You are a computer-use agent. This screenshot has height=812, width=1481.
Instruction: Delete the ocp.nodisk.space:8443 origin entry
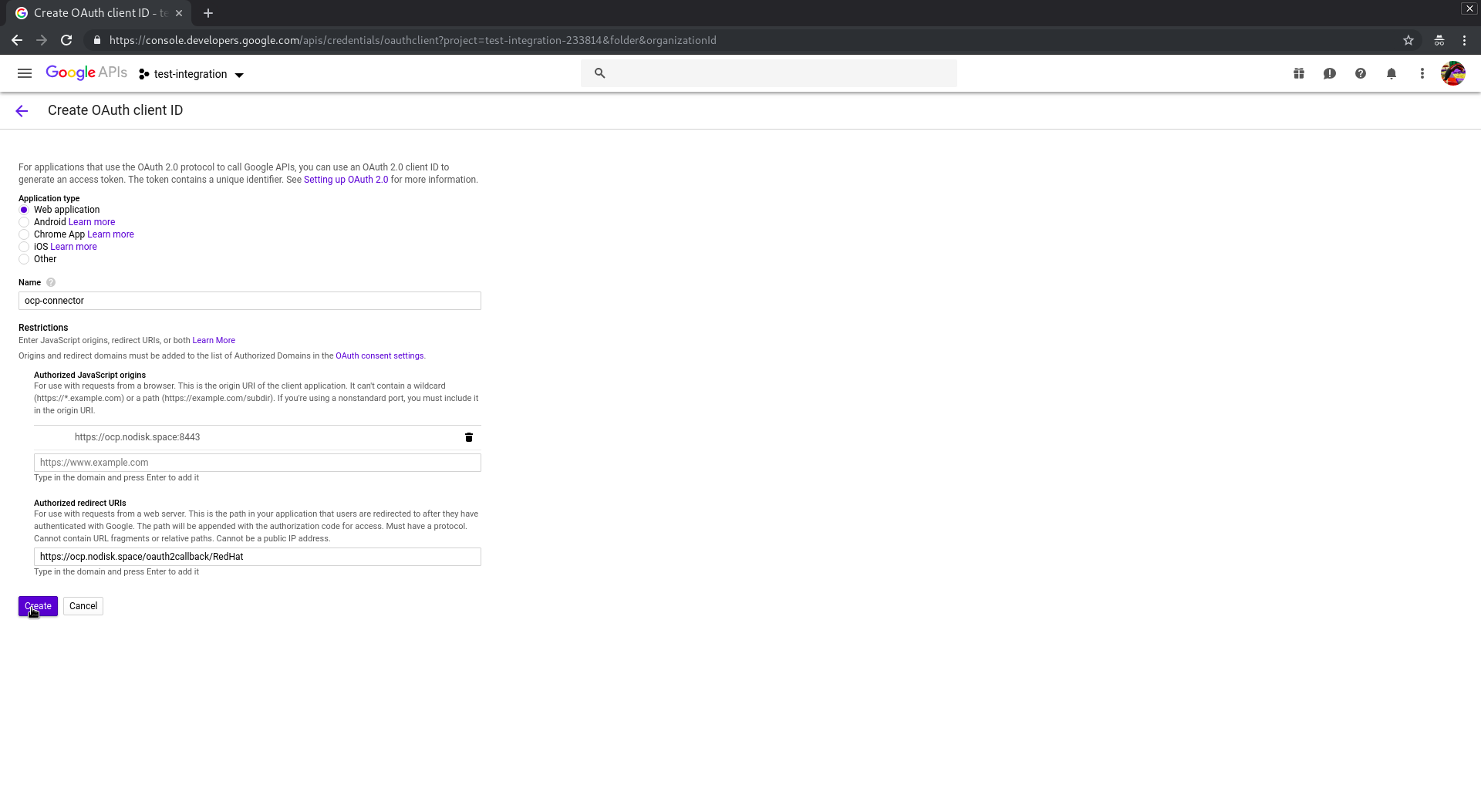click(468, 437)
